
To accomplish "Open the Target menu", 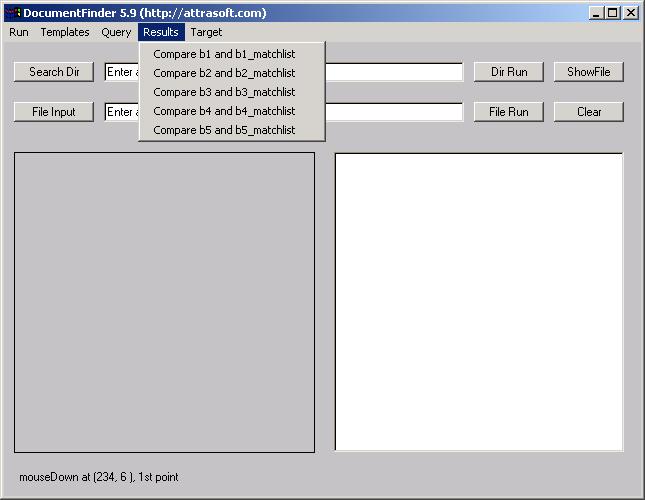I will [207, 32].
